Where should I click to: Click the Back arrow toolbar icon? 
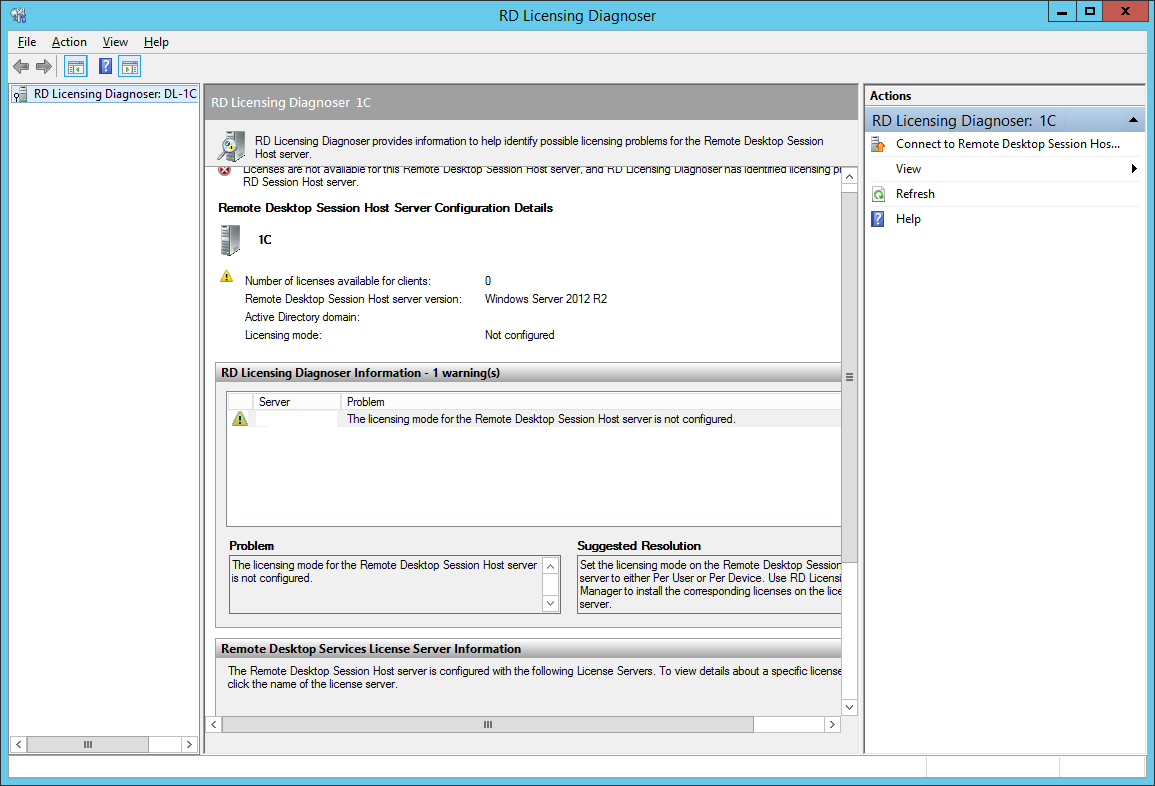tap(21, 67)
